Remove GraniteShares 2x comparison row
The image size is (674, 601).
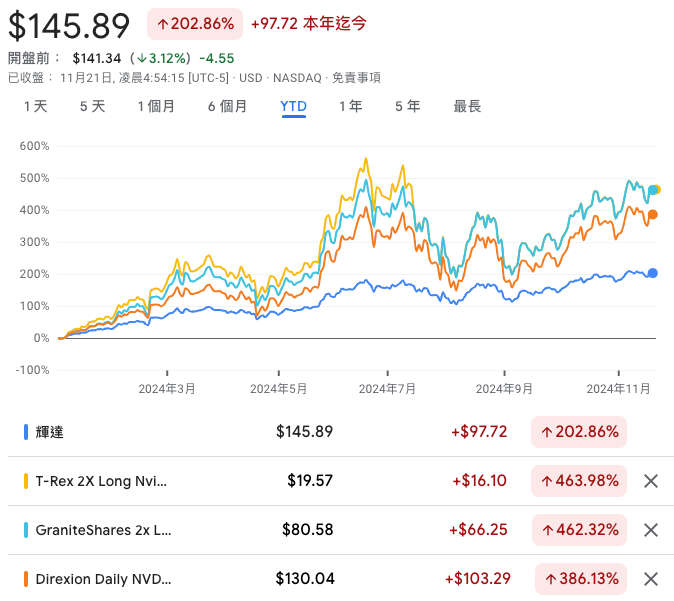coord(651,530)
